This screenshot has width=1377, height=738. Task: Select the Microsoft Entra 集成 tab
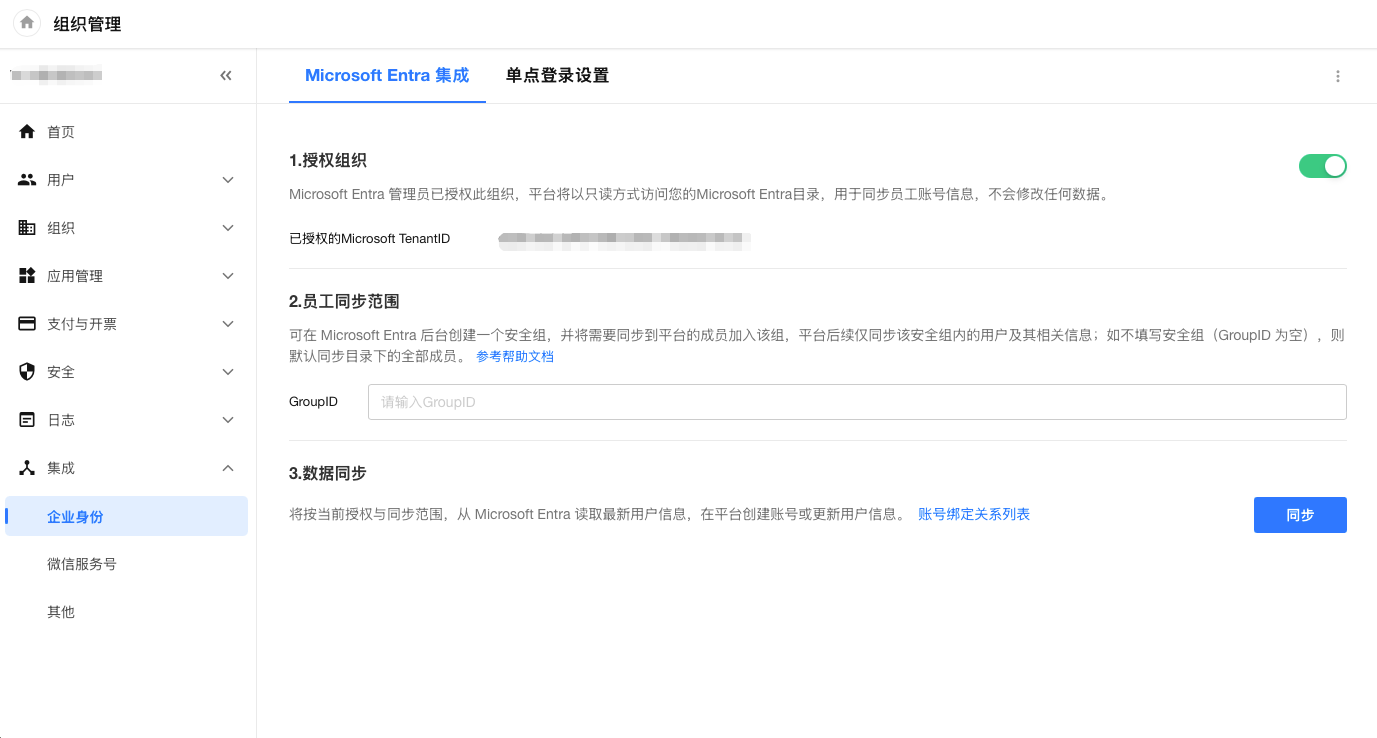click(x=387, y=76)
